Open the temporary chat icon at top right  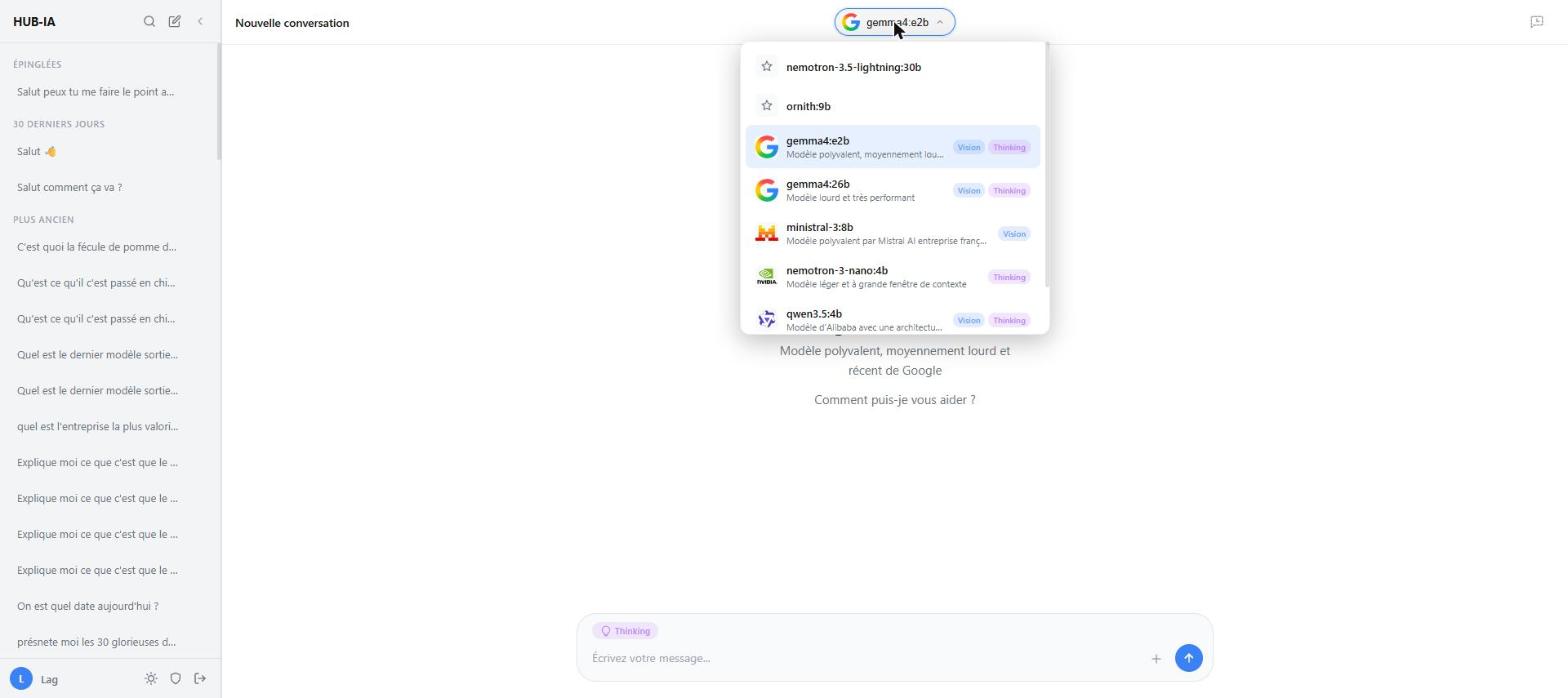[x=1537, y=22]
